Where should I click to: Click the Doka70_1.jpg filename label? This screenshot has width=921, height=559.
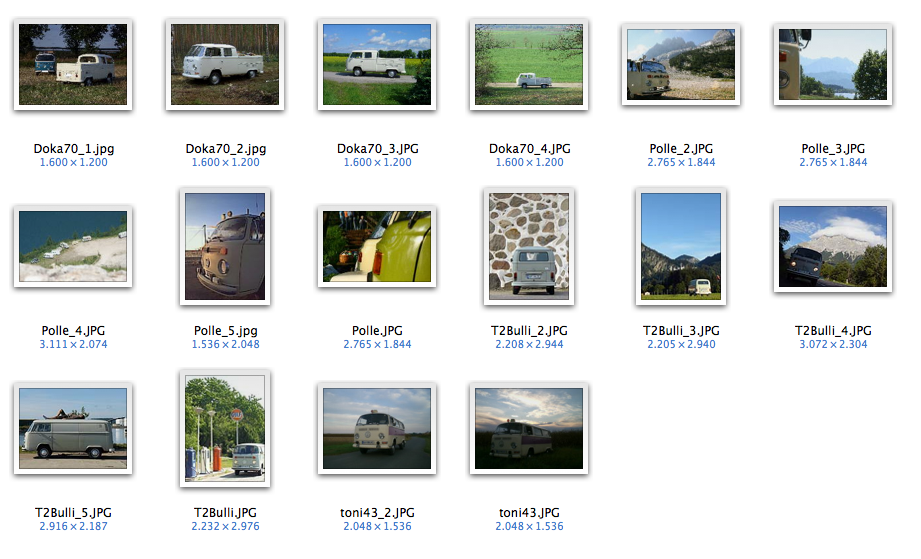pos(73,149)
